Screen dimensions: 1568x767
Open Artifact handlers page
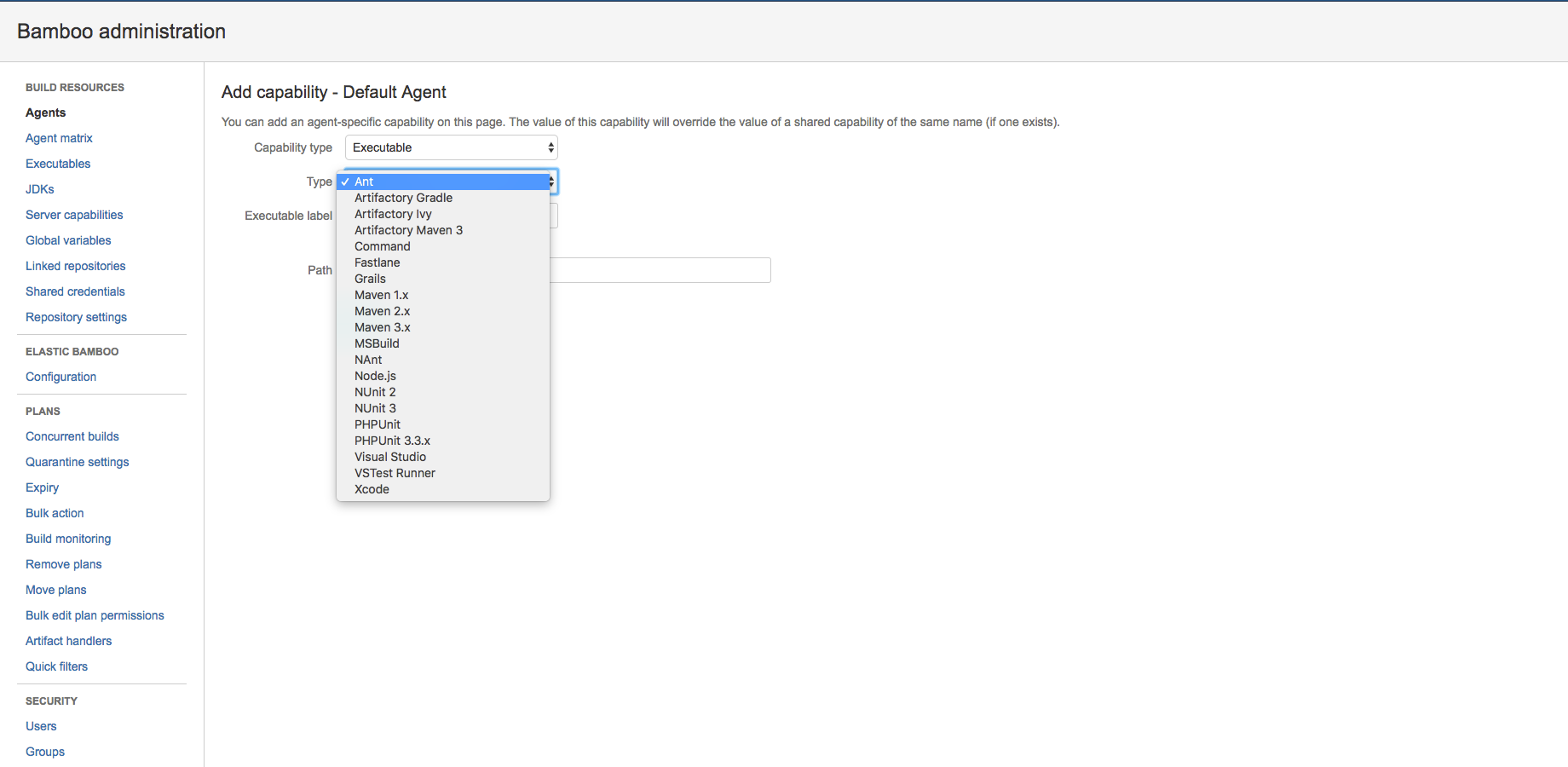[69, 641]
